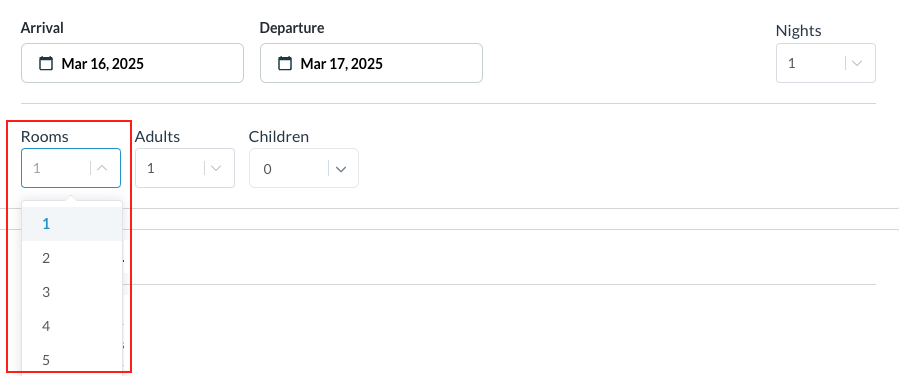Open the Children combo box
This screenshot has width=899, height=376.
(304, 168)
